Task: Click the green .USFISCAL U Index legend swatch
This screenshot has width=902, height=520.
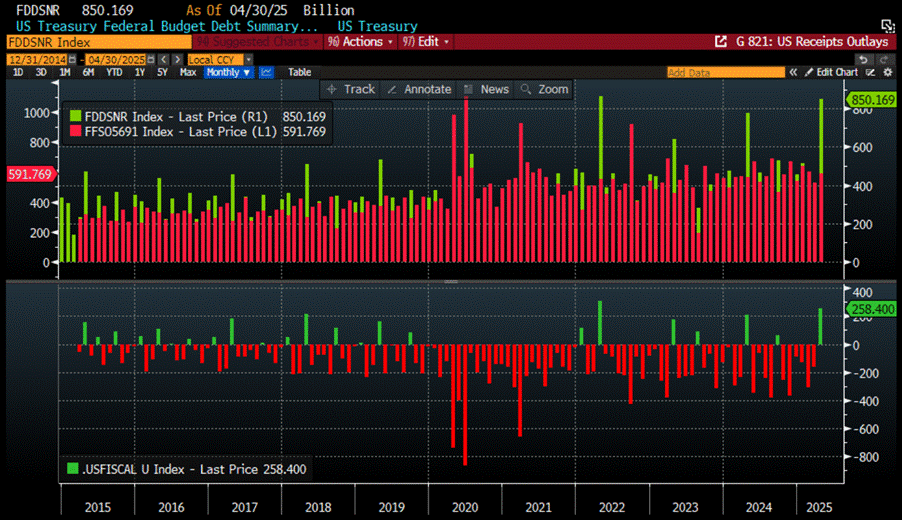Action: (x=72, y=469)
